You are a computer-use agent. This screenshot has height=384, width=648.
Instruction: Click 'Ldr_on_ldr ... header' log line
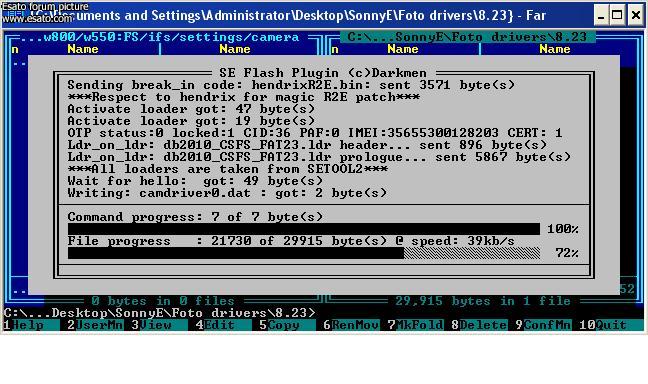tap(307, 145)
